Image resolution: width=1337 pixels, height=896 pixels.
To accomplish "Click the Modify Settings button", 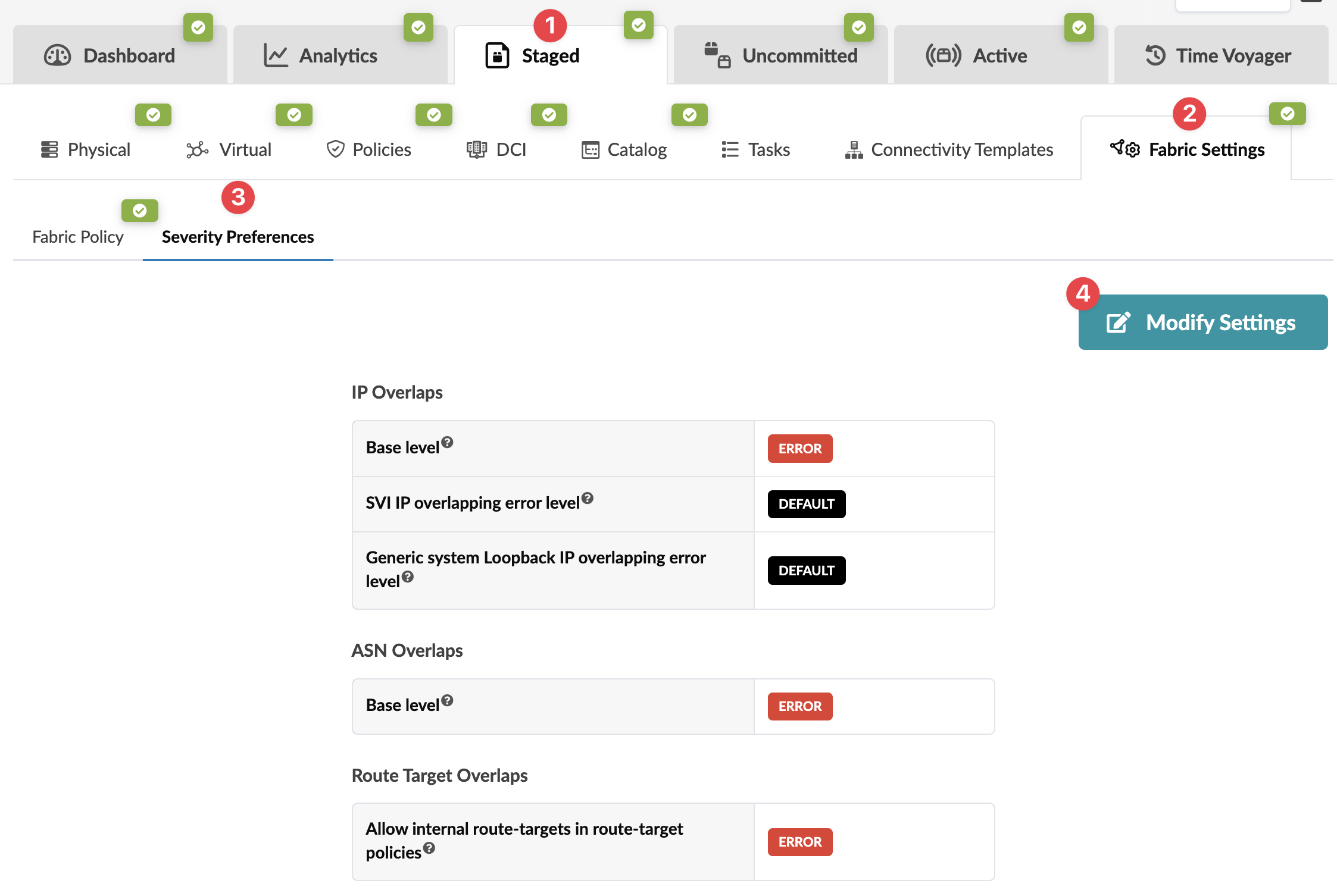I will coord(1202,322).
